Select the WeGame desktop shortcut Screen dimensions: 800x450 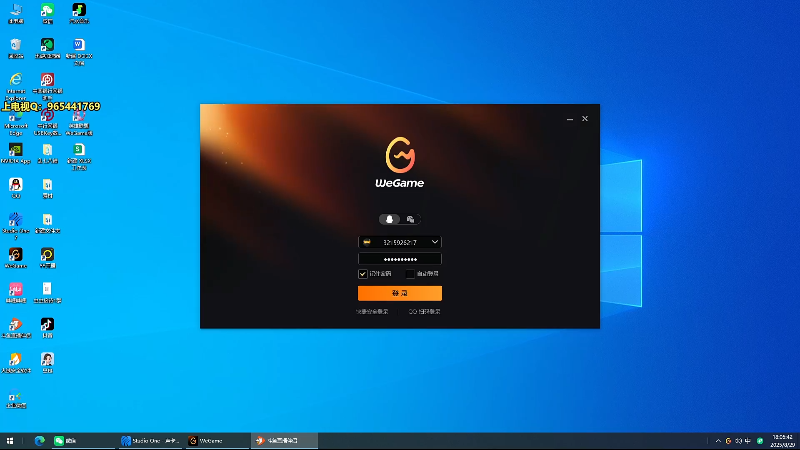click(16, 258)
